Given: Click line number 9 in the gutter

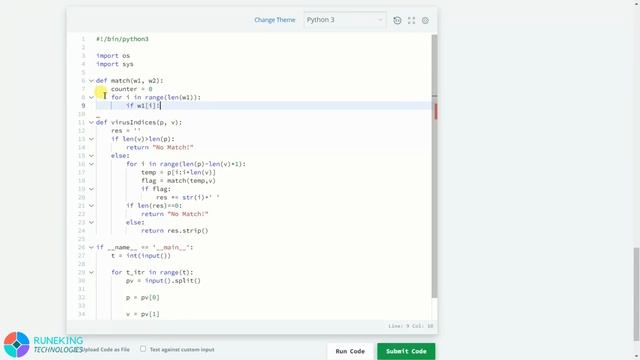Looking at the screenshot, I should [x=83, y=106].
